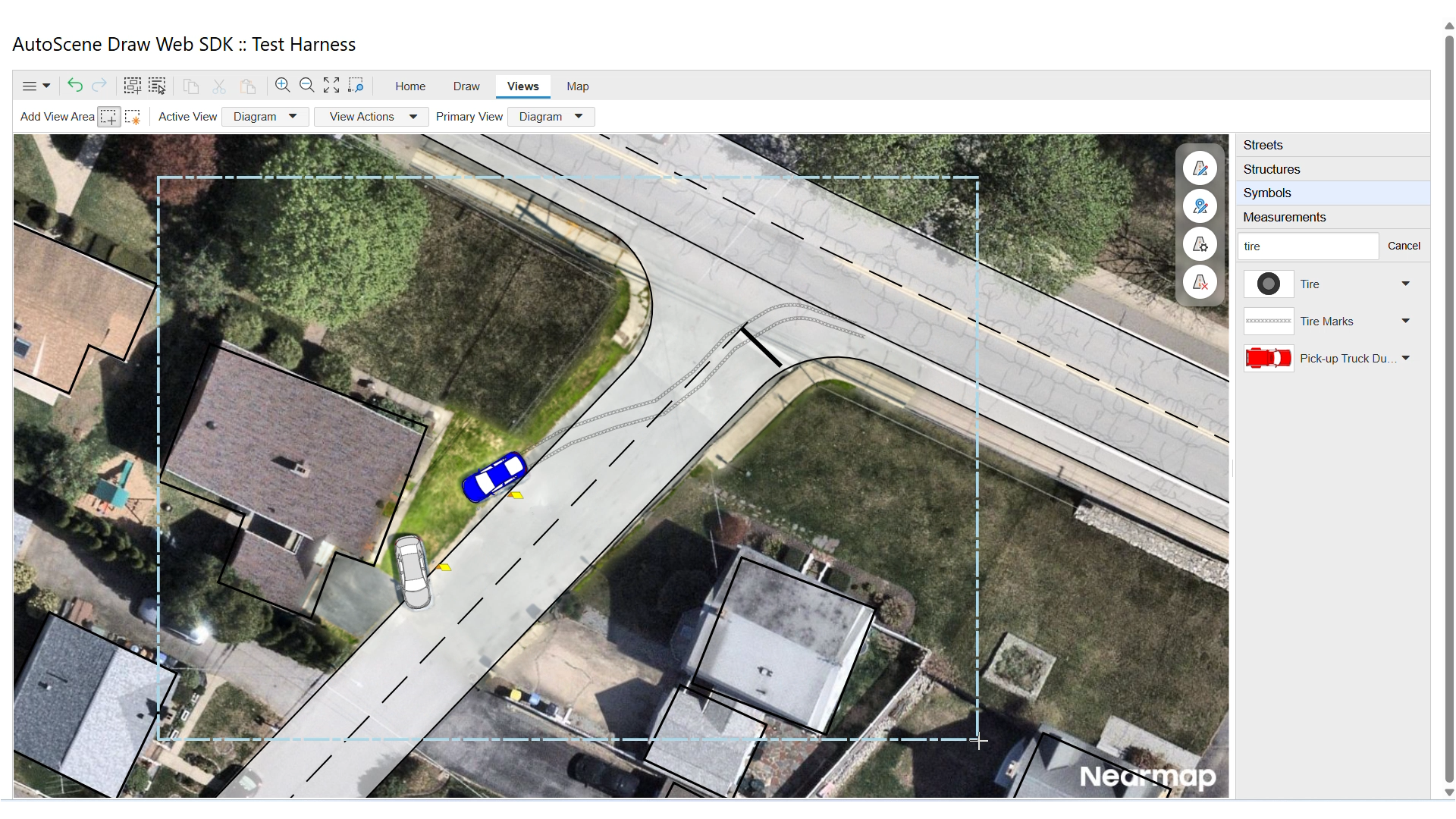Click the Zoom In magnifier icon
This screenshot has height=819, width=1456.
pos(283,86)
